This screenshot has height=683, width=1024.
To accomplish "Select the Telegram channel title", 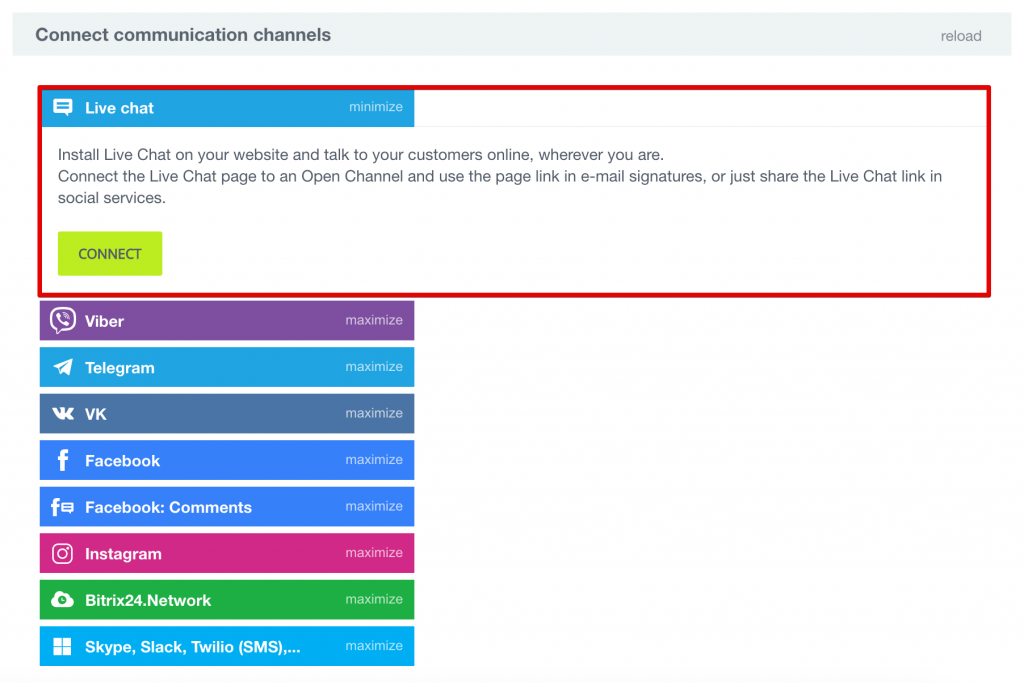I will (x=120, y=368).
